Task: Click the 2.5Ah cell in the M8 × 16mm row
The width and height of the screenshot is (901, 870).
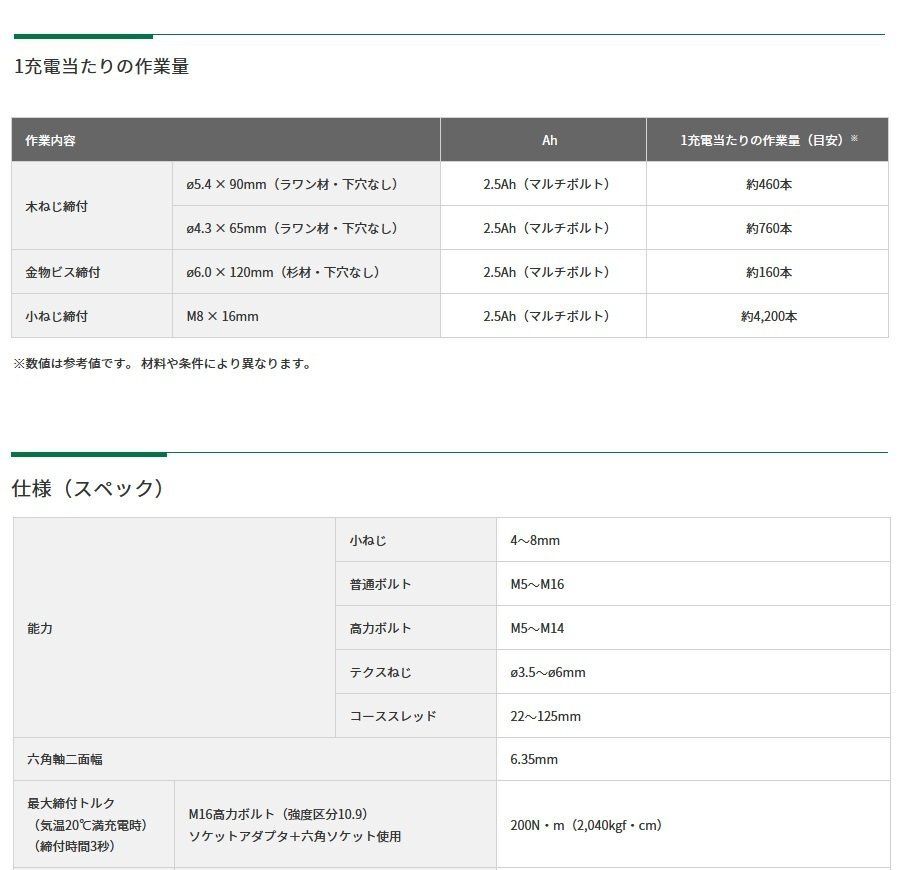Action: pyautogui.click(x=546, y=316)
